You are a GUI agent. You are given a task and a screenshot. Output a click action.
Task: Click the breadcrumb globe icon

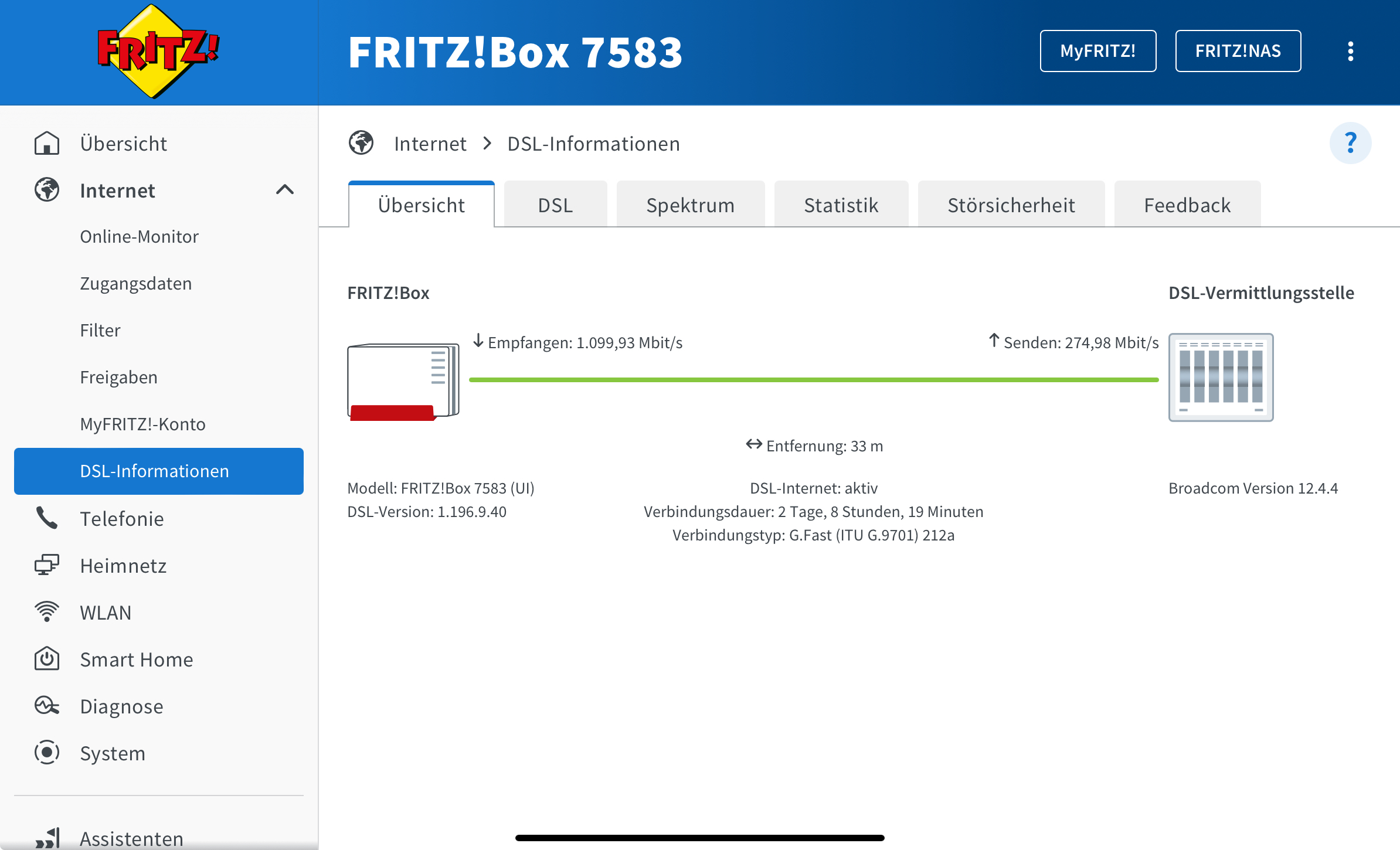pos(361,143)
